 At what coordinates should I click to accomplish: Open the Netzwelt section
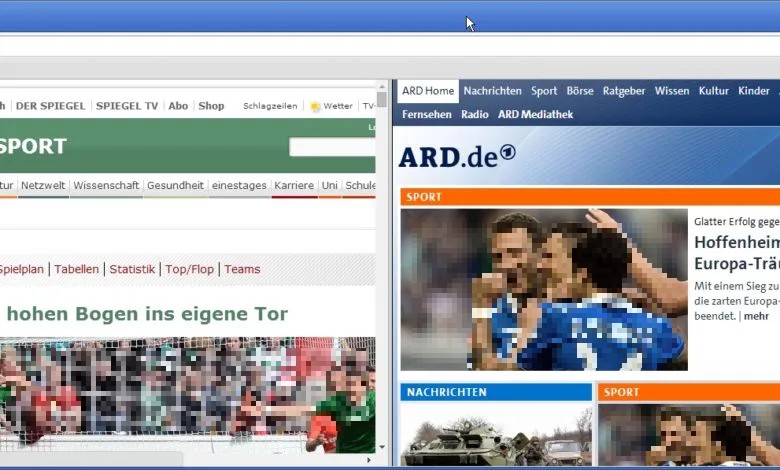pos(43,186)
